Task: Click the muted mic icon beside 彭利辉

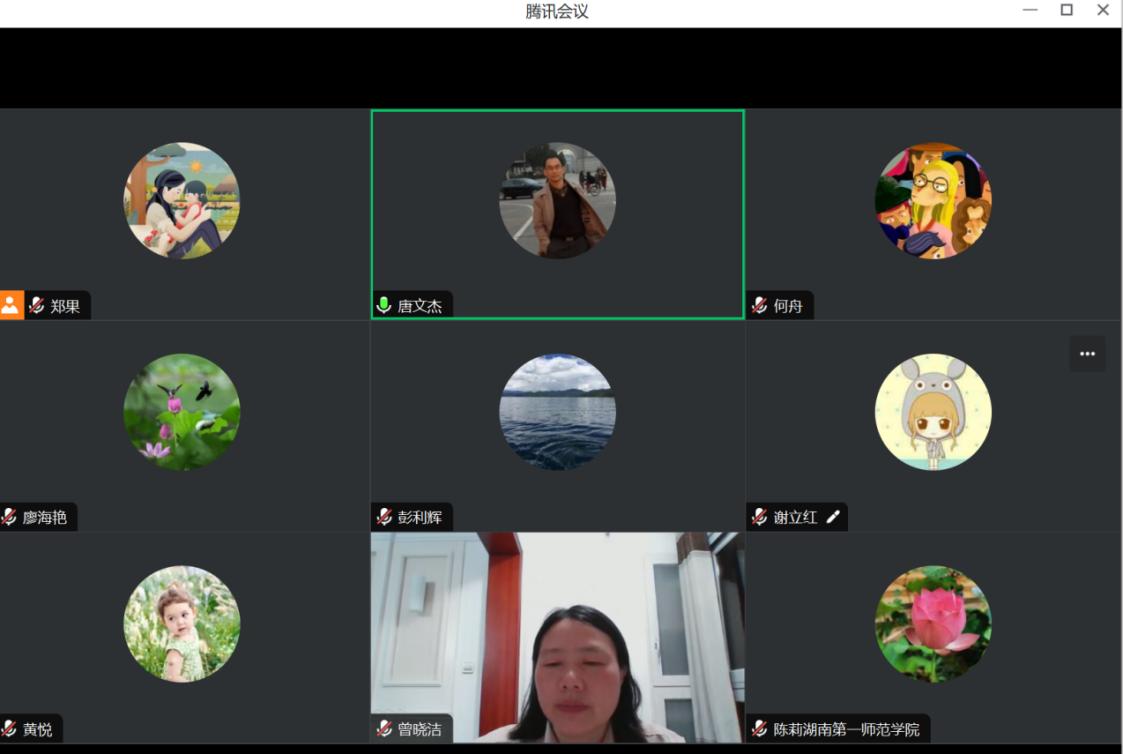Action: tap(384, 517)
